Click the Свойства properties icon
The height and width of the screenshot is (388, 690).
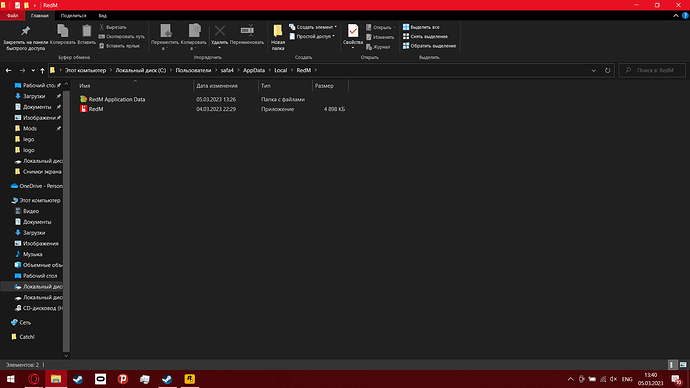coord(353,32)
